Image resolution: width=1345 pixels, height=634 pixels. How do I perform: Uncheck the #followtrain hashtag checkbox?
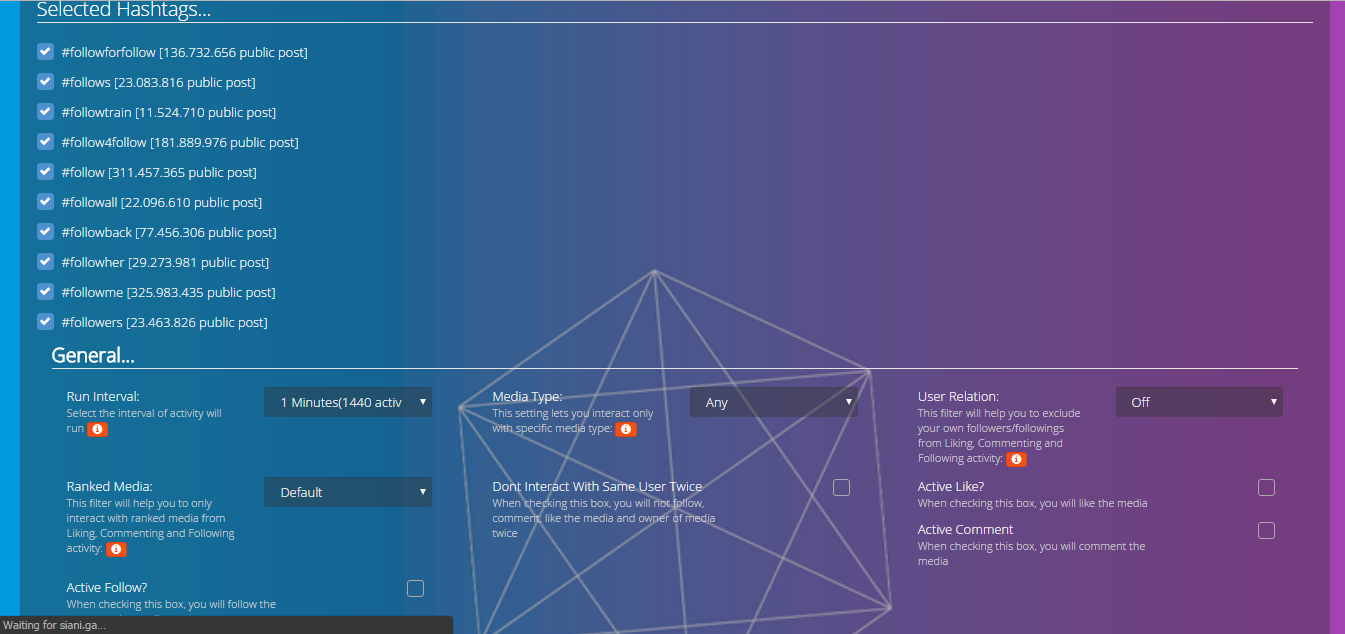tap(45, 111)
